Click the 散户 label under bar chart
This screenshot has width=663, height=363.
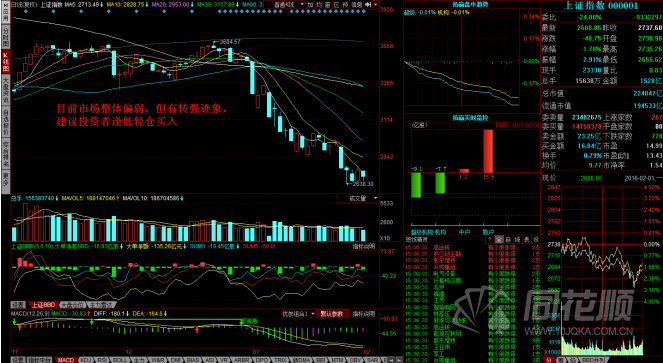pyautogui.click(x=488, y=232)
